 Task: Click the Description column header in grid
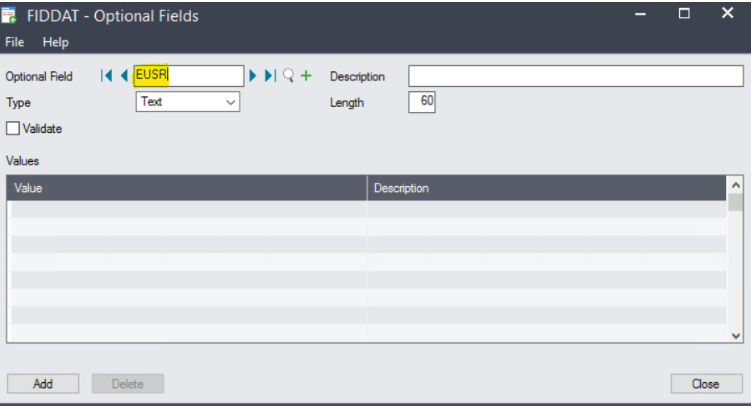pos(546,188)
